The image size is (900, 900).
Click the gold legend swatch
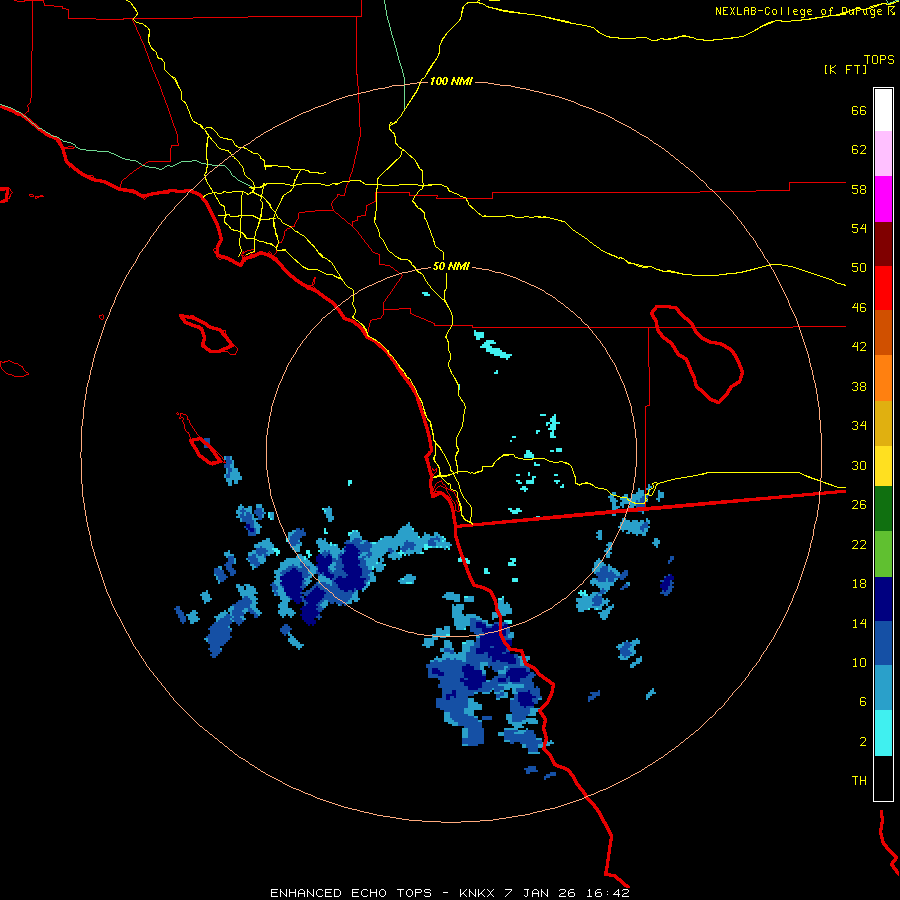pyautogui.click(x=883, y=423)
